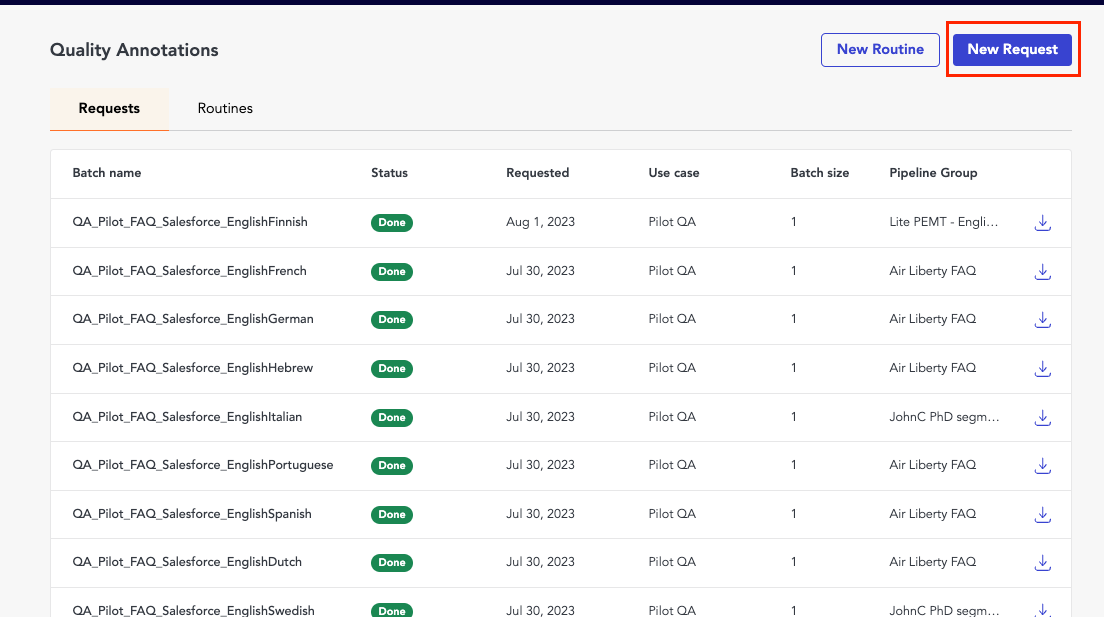Click Done status of EnglishFinnish row
Viewport: 1104px width, 617px height.
click(391, 223)
